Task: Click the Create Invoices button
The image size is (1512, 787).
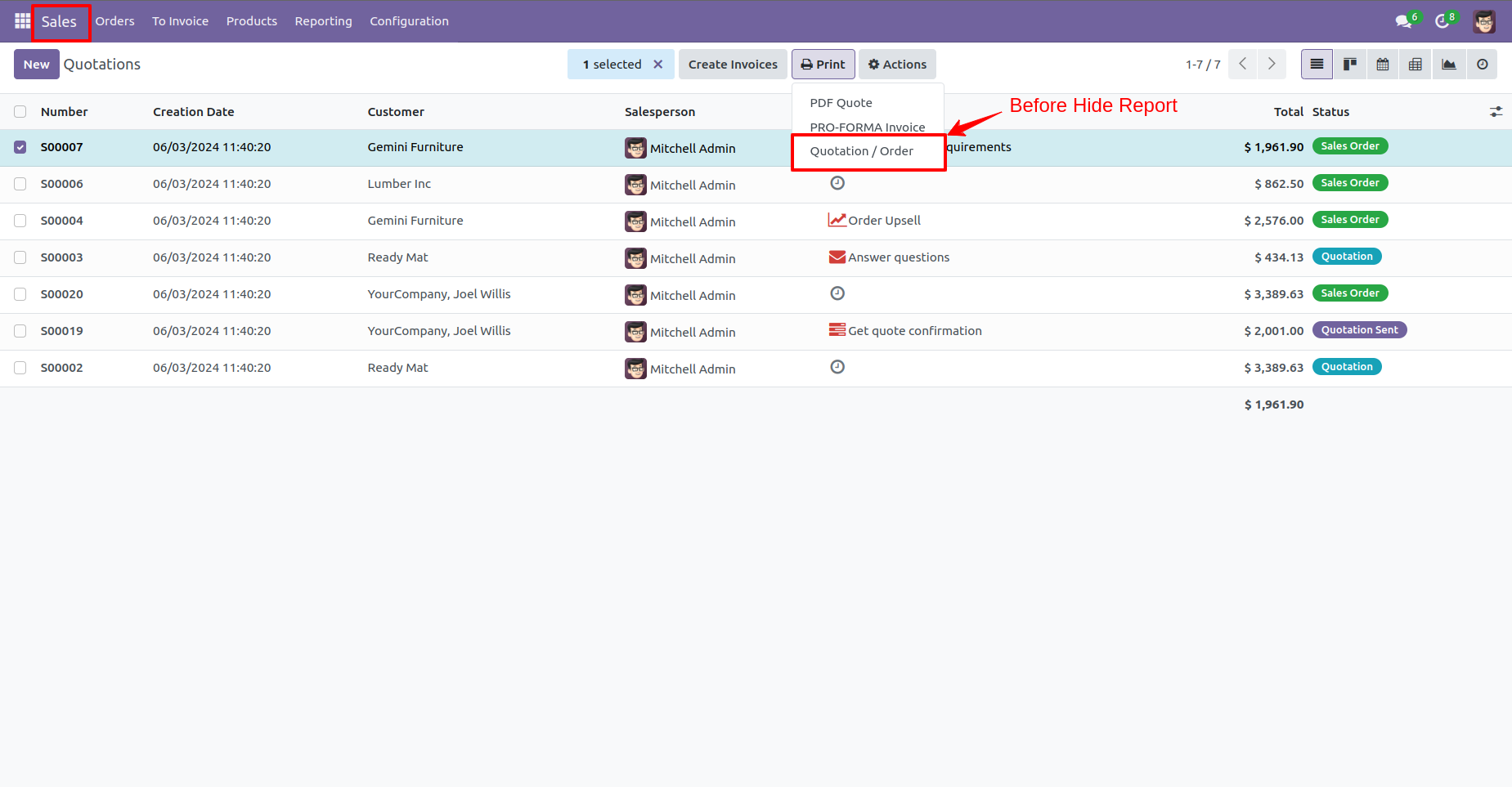Action: tap(732, 64)
